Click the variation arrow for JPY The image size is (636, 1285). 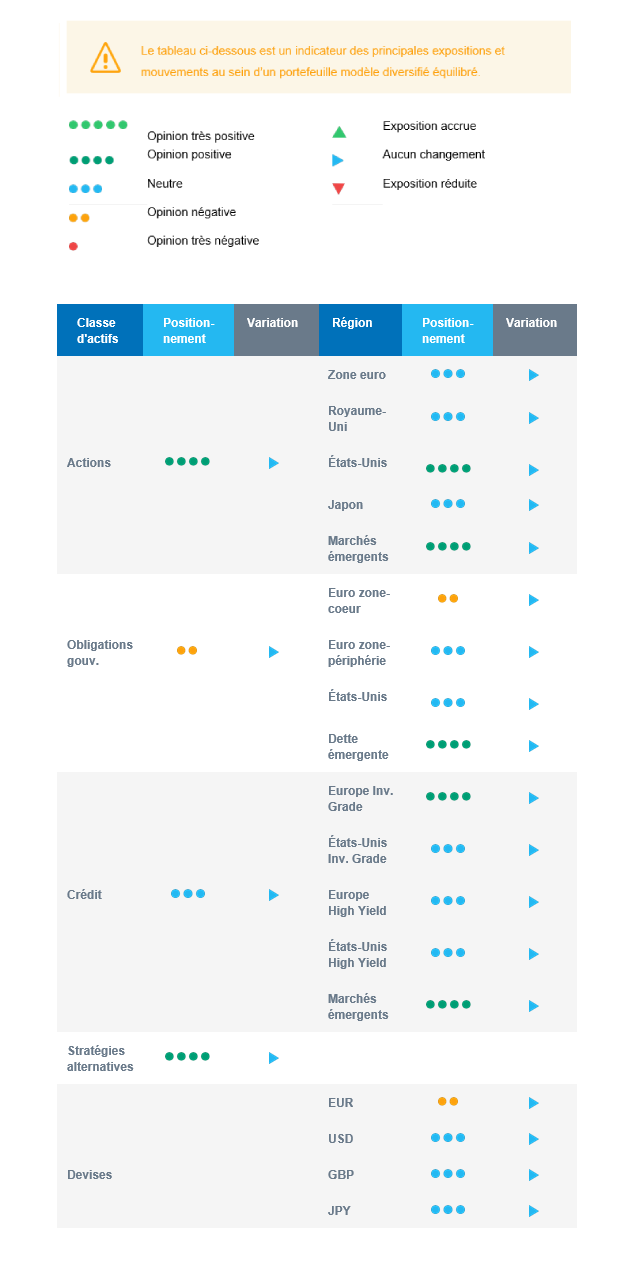click(x=534, y=1211)
